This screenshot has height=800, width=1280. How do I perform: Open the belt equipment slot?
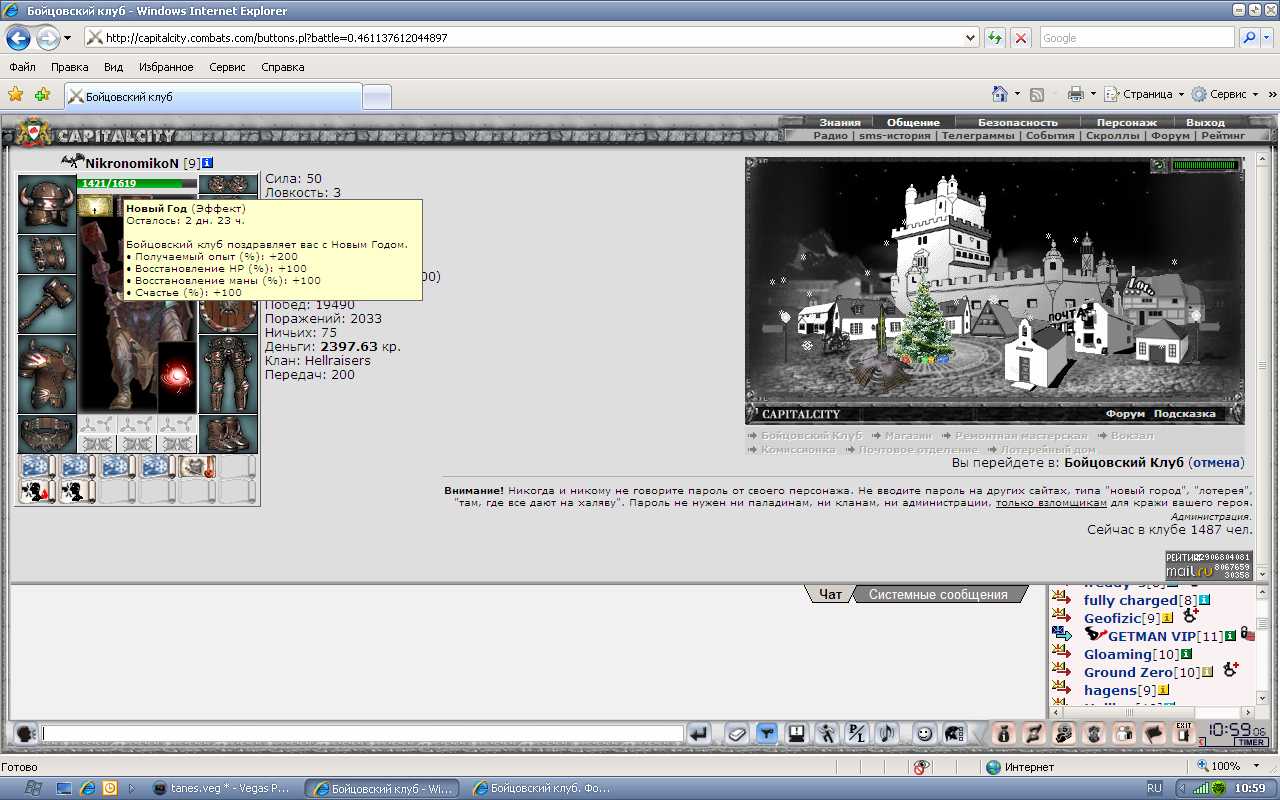[x=47, y=434]
